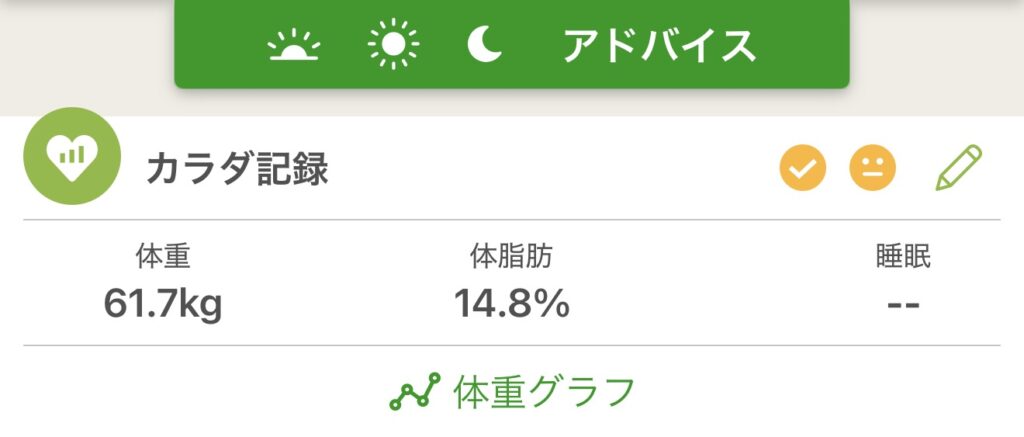Tap the 61.7kg weight value
The width and height of the screenshot is (1024, 437).
[x=163, y=302]
